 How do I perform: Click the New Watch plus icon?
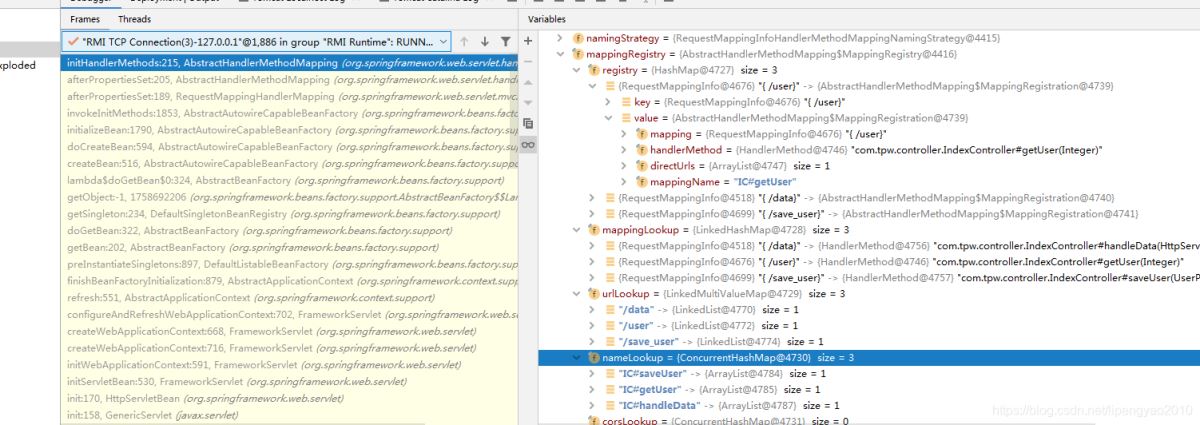point(528,41)
